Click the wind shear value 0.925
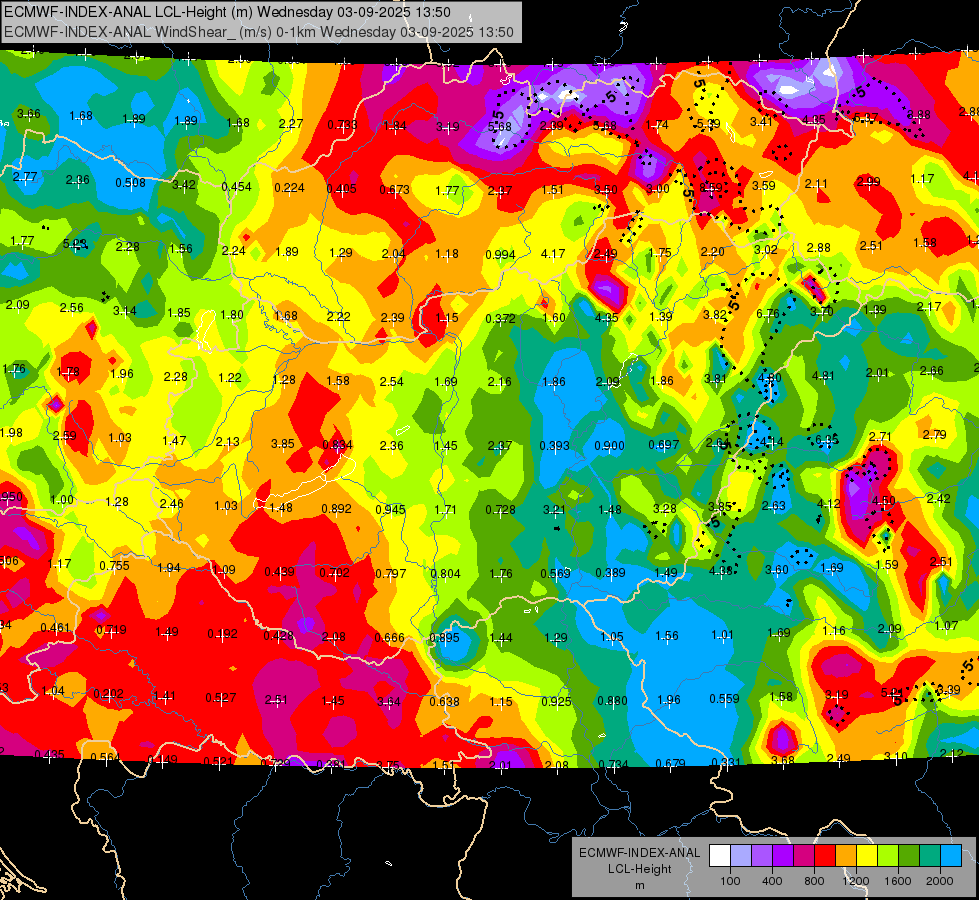 556,701
